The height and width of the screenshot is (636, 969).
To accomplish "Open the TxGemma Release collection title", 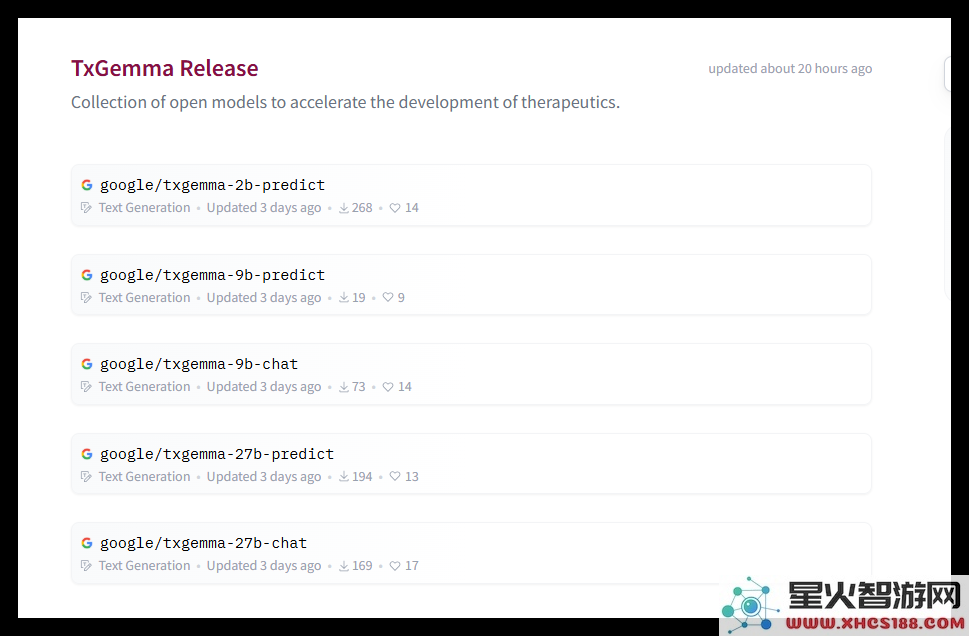I will point(164,68).
